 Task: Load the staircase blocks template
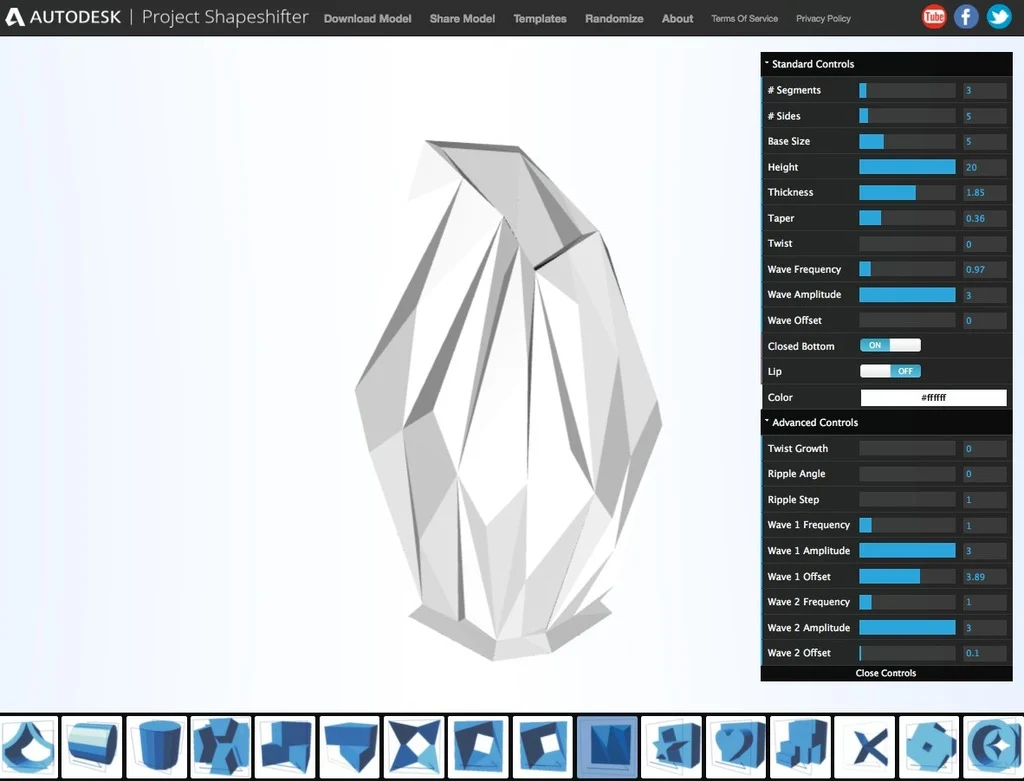799,746
